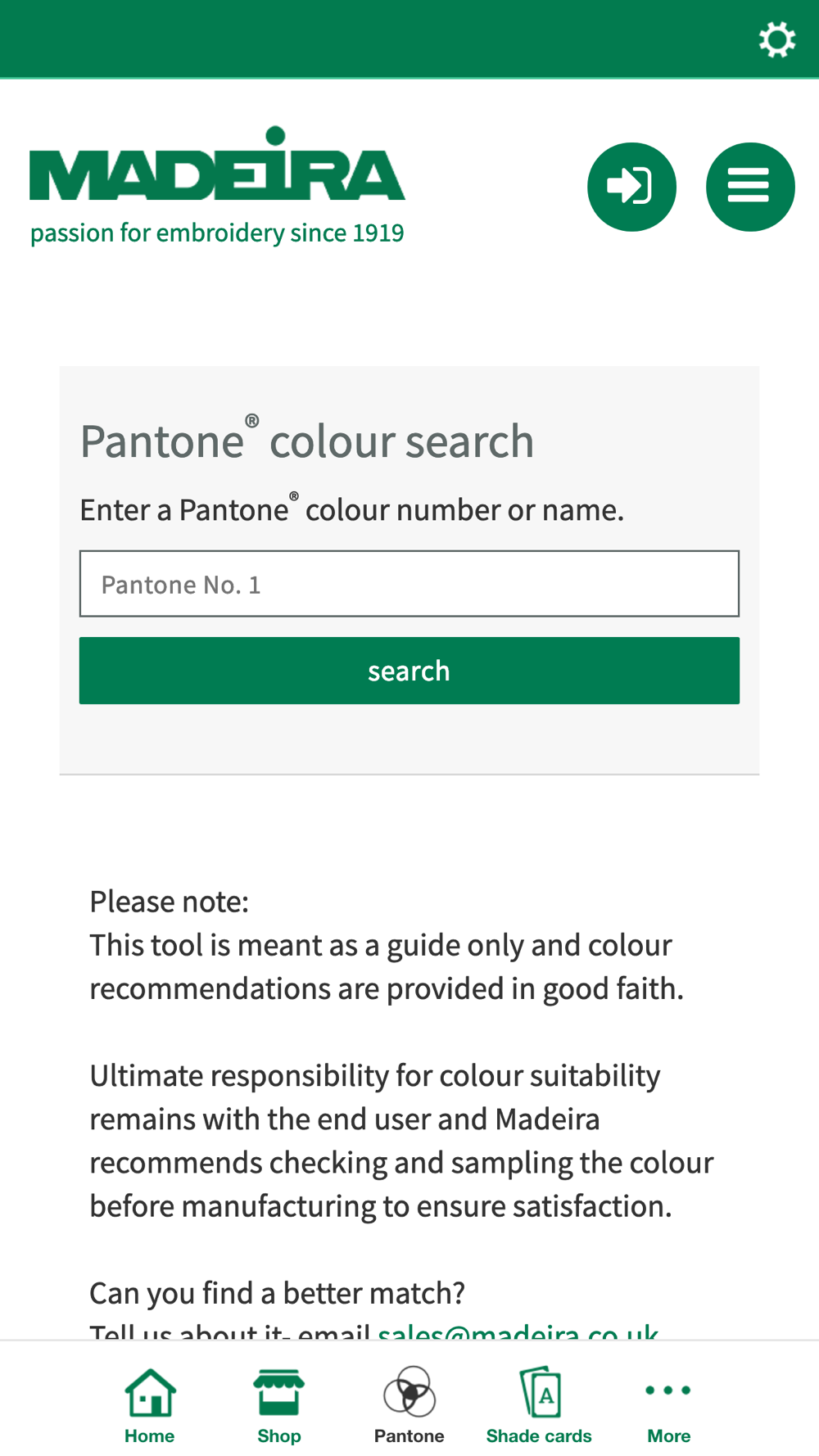Tap the Shop storefront icon
The image size is (819, 1456).
coord(279,1392)
